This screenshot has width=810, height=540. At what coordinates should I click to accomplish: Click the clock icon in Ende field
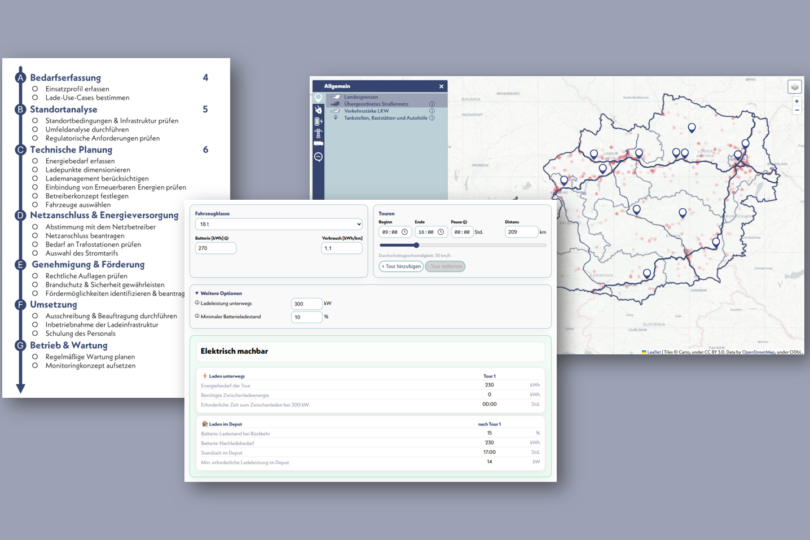[x=439, y=232]
